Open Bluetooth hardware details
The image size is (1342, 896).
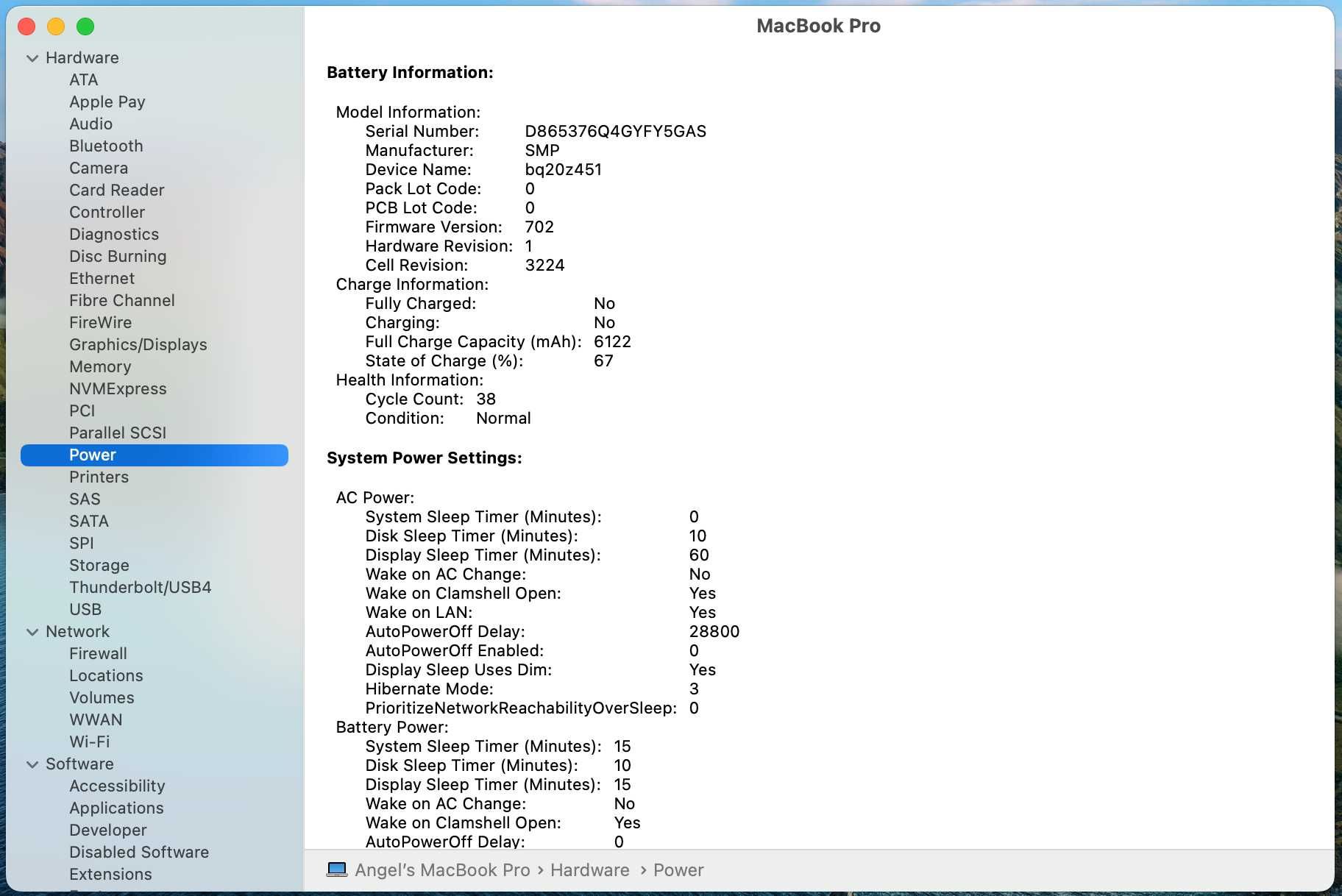[106, 146]
